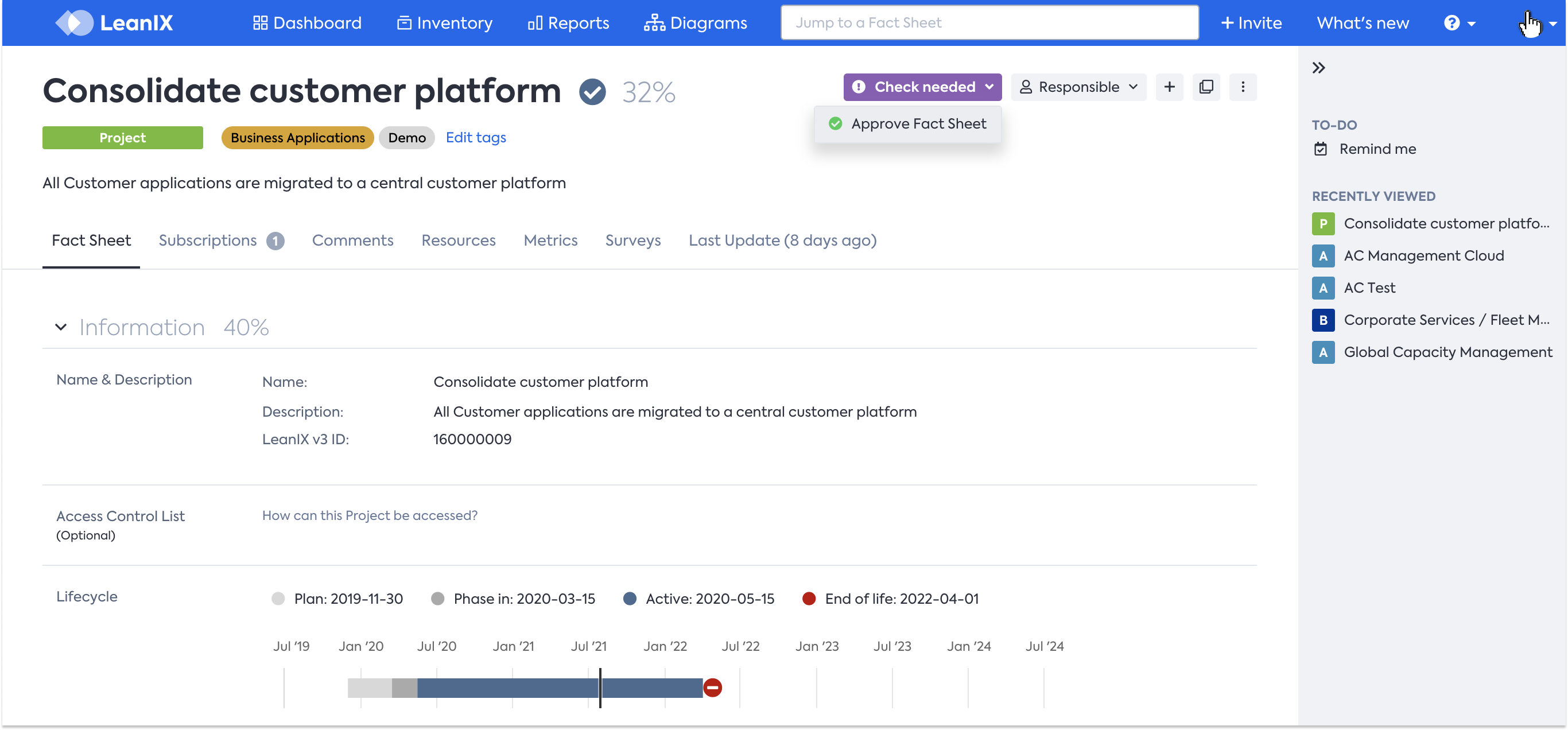
Task: Click the Jump to a Fact Sheet field
Action: pos(989,23)
